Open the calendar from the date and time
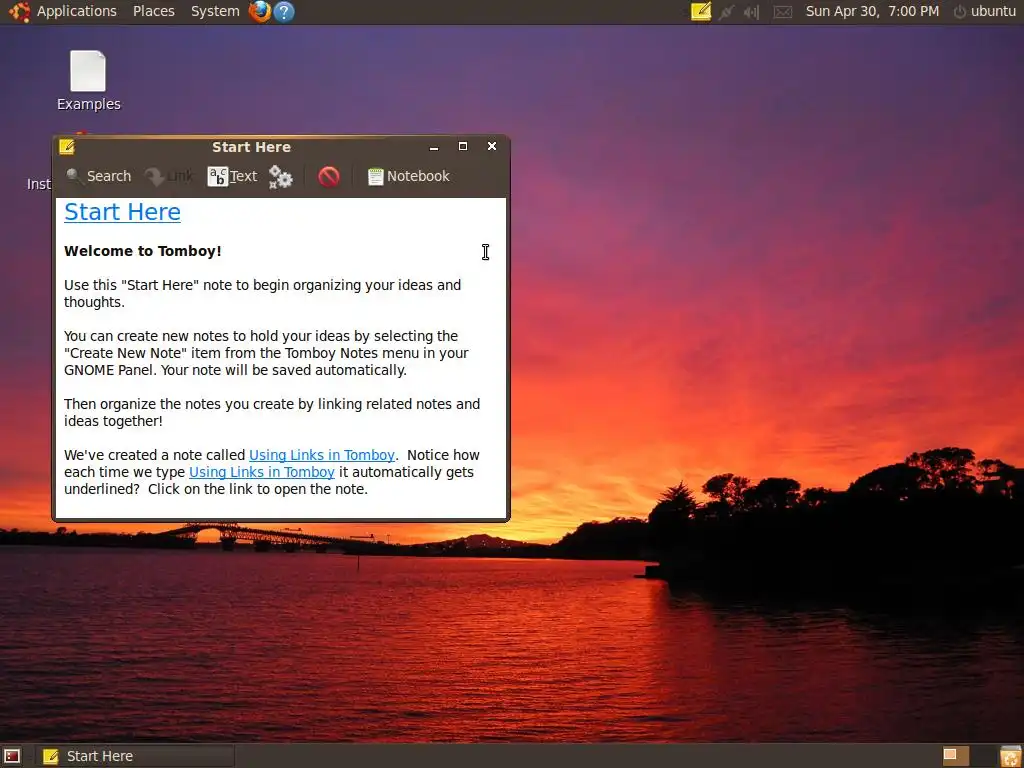Image resolution: width=1024 pixels, height=768 pixels. pos(872,11)
